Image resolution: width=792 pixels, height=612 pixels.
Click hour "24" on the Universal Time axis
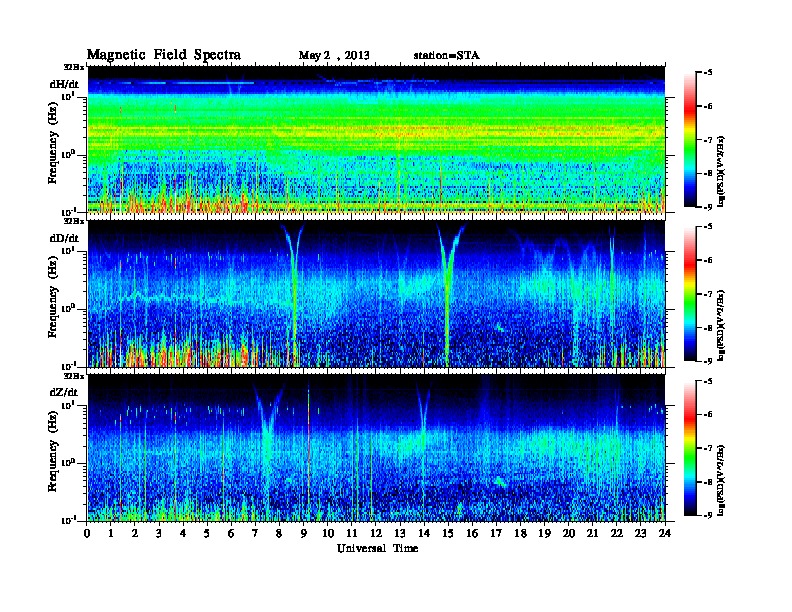(x=665, y=534)
